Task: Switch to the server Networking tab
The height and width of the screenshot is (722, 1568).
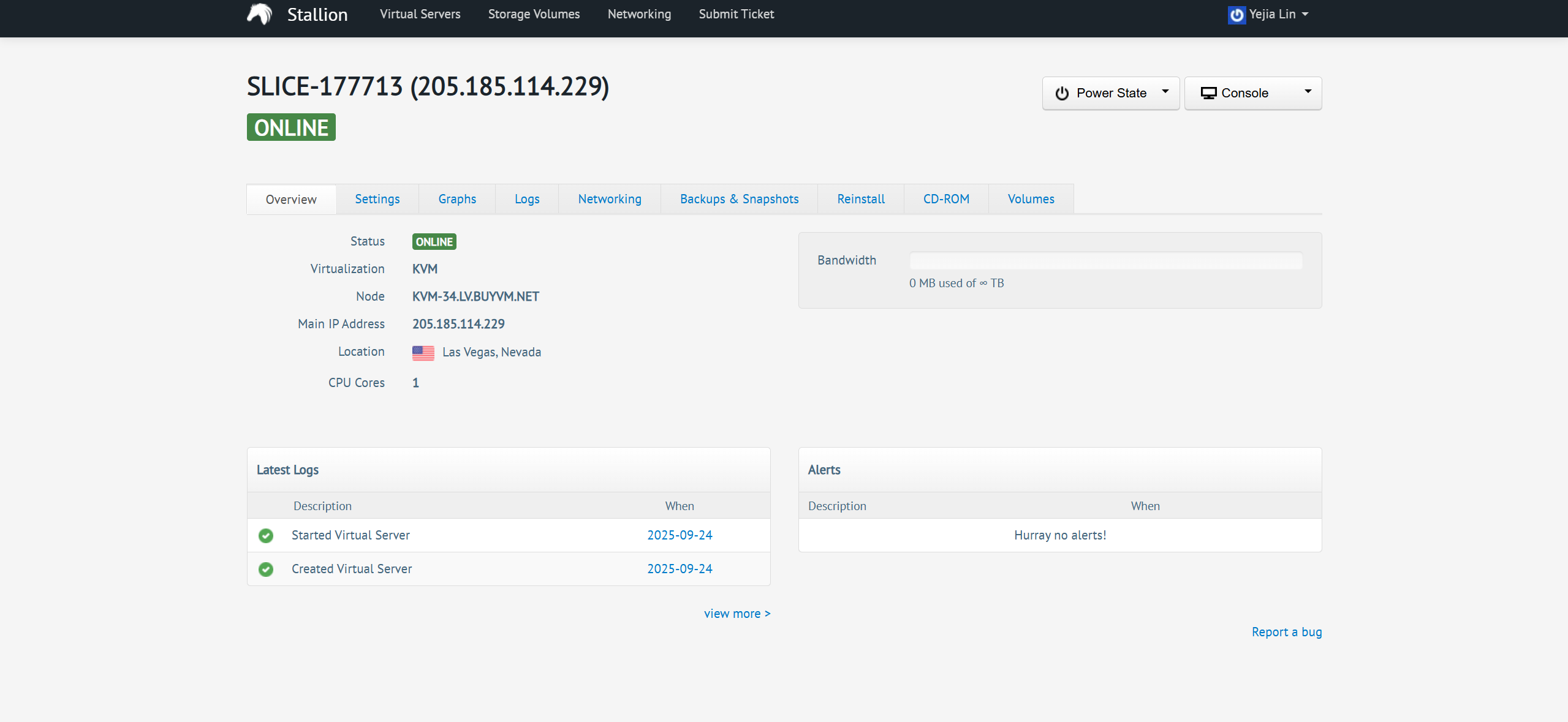Action: pyautogui.click(x=610, y=199)
